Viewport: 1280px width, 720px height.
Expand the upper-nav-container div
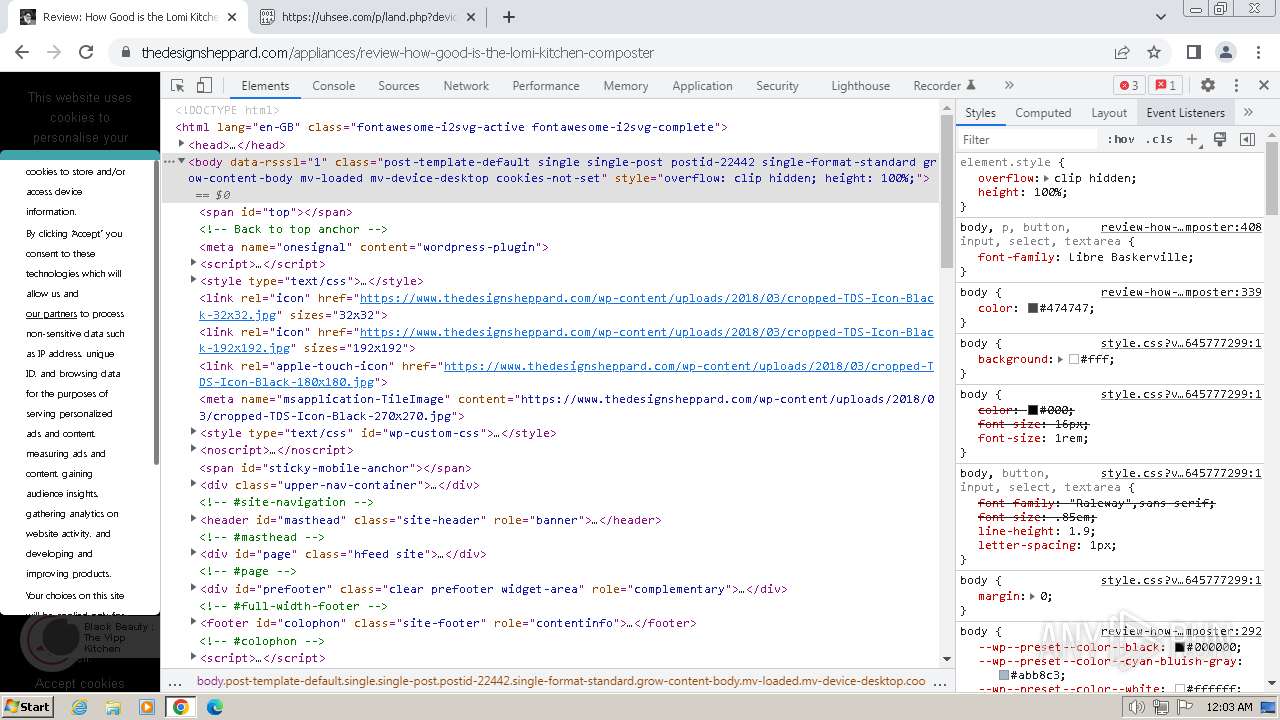(x=193, y=484)
